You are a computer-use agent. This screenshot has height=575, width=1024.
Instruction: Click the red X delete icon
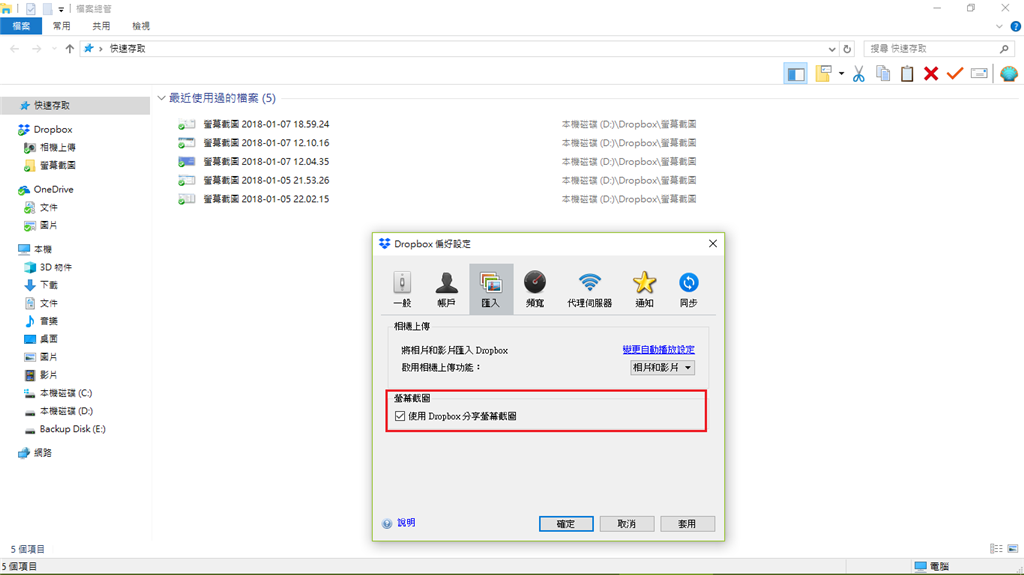click(931, 74)
